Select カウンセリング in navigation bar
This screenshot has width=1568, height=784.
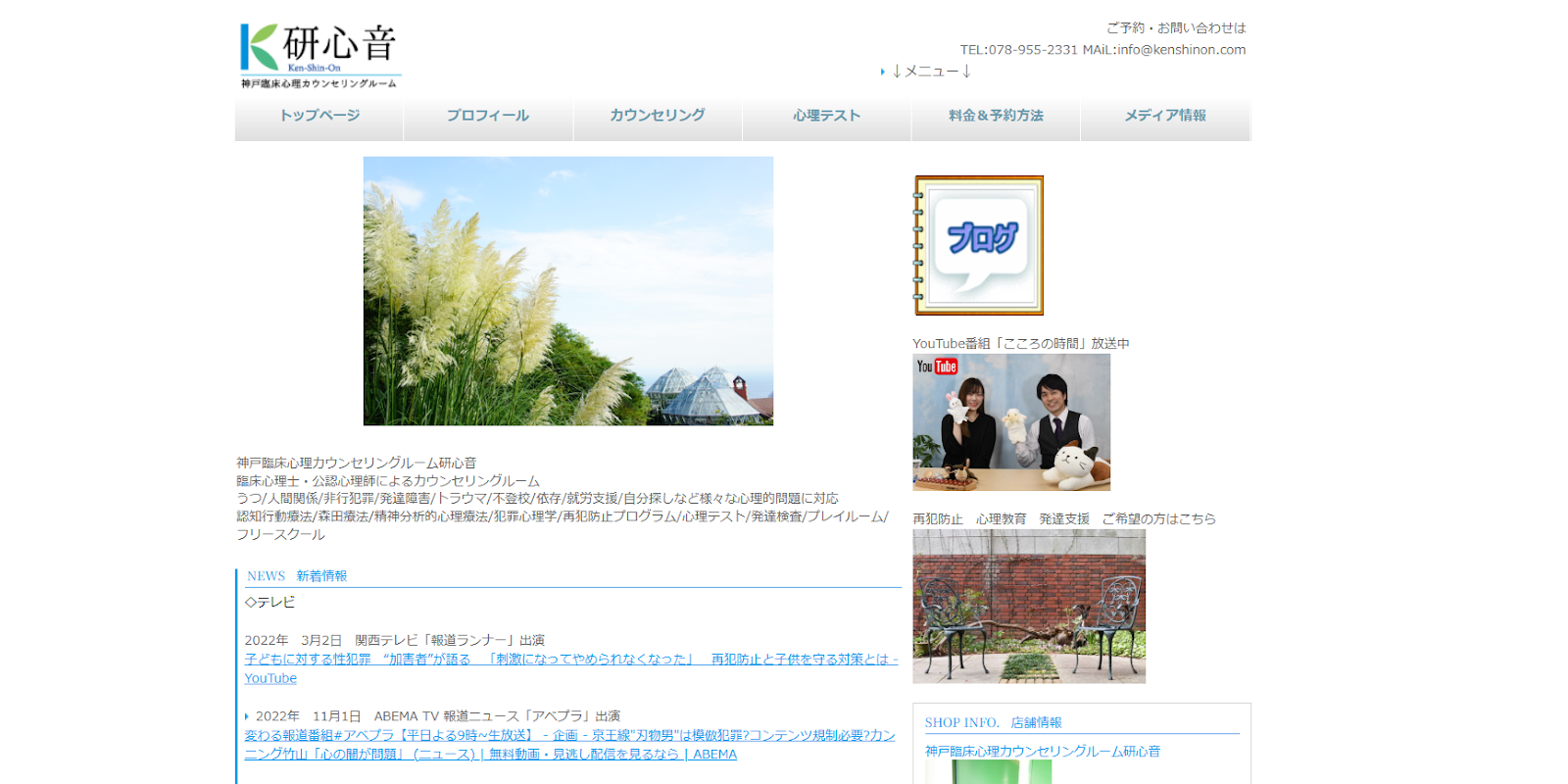pos(658,116)
